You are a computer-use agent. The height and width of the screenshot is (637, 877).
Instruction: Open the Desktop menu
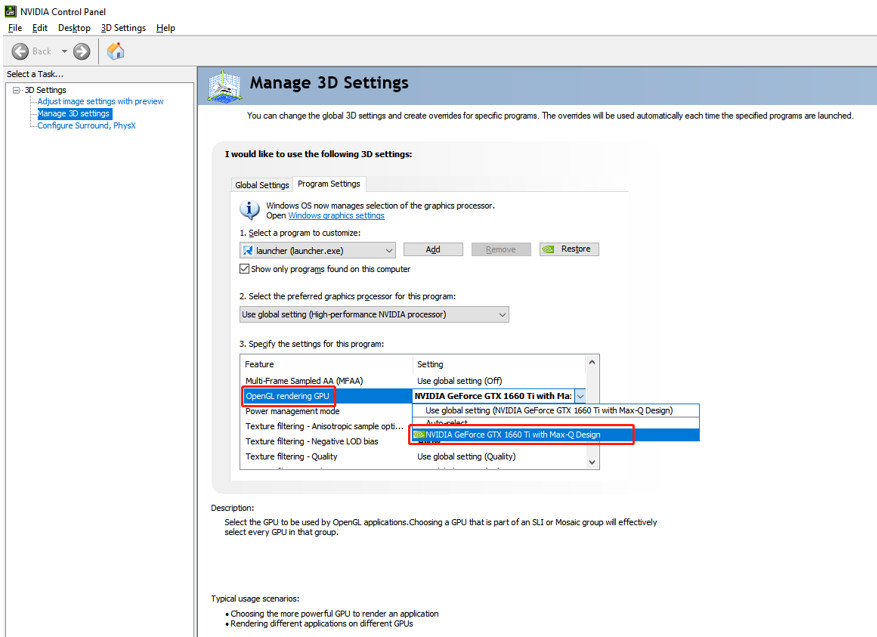coord(74,28)
